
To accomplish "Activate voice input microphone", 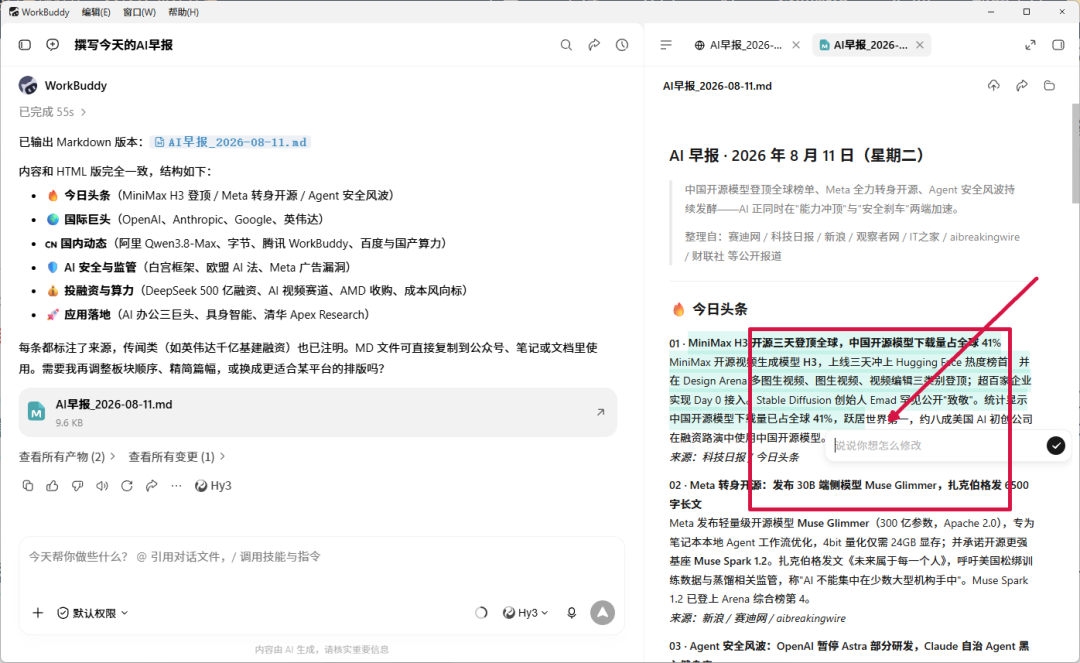I will [x=571, y=613].
